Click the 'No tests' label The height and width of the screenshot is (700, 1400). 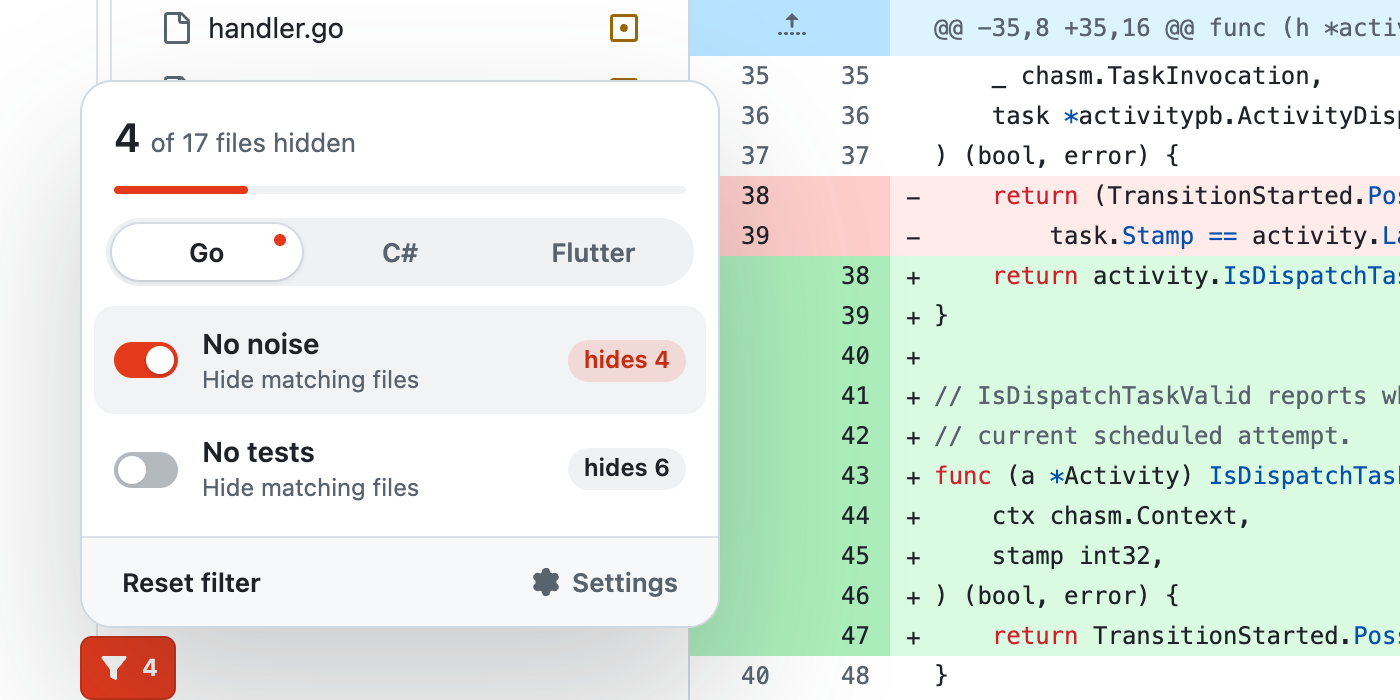click(x=259, y=452)
